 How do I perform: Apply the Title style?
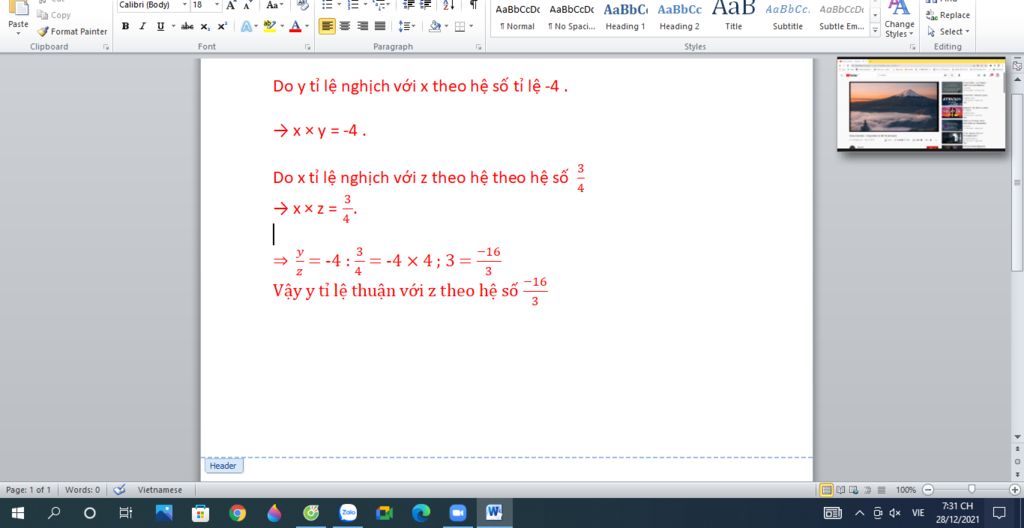pyautogui.click(x=733, y=18)
